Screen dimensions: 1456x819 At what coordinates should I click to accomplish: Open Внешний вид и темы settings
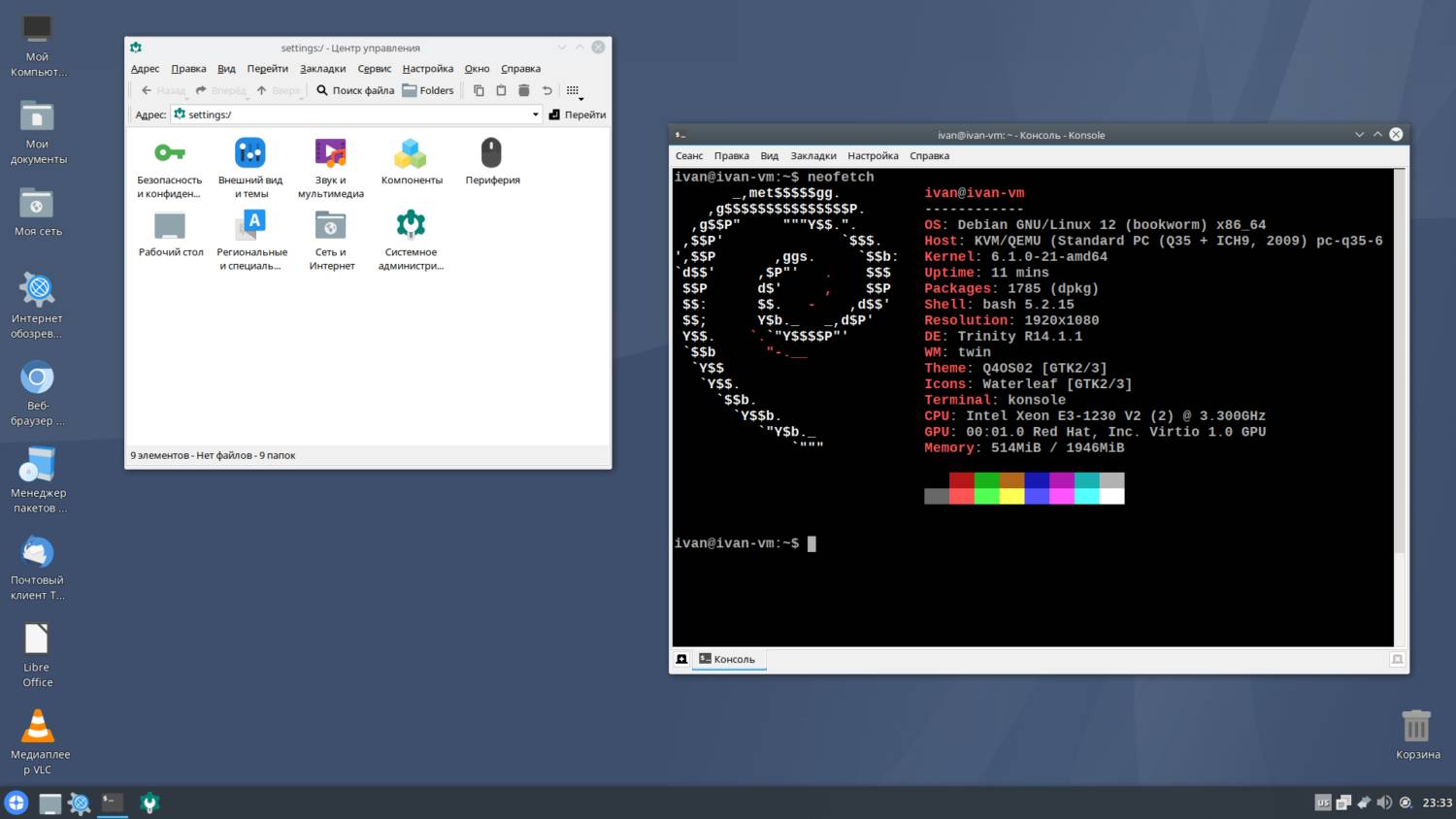tap(250, 153)
